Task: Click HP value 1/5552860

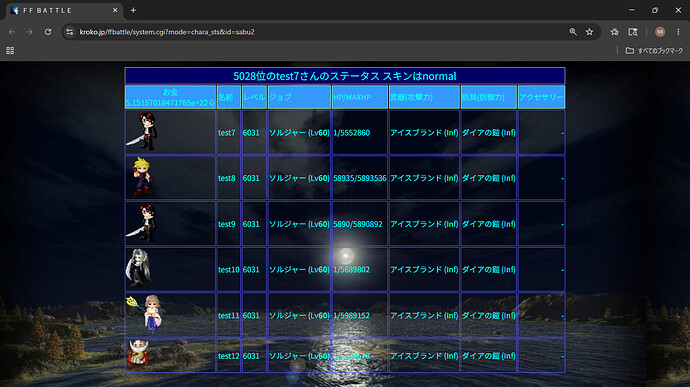Action: (352, 133)
